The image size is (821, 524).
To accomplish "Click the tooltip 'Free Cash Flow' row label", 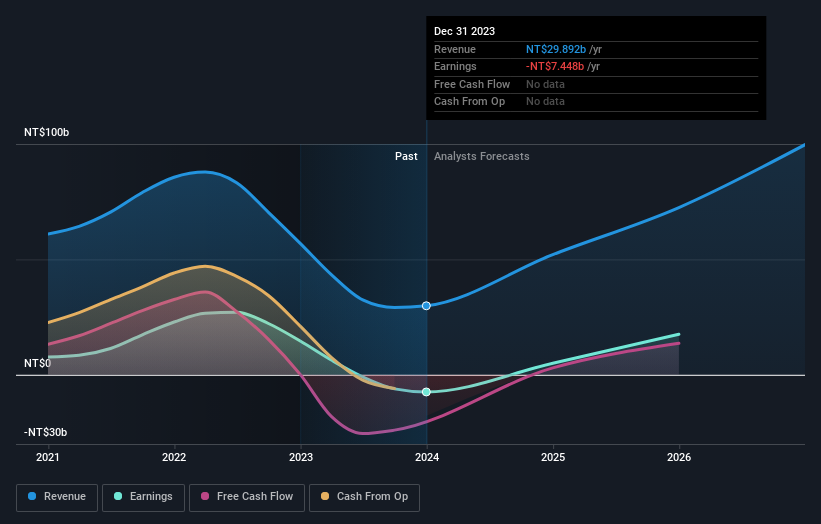I will [472, 84].
